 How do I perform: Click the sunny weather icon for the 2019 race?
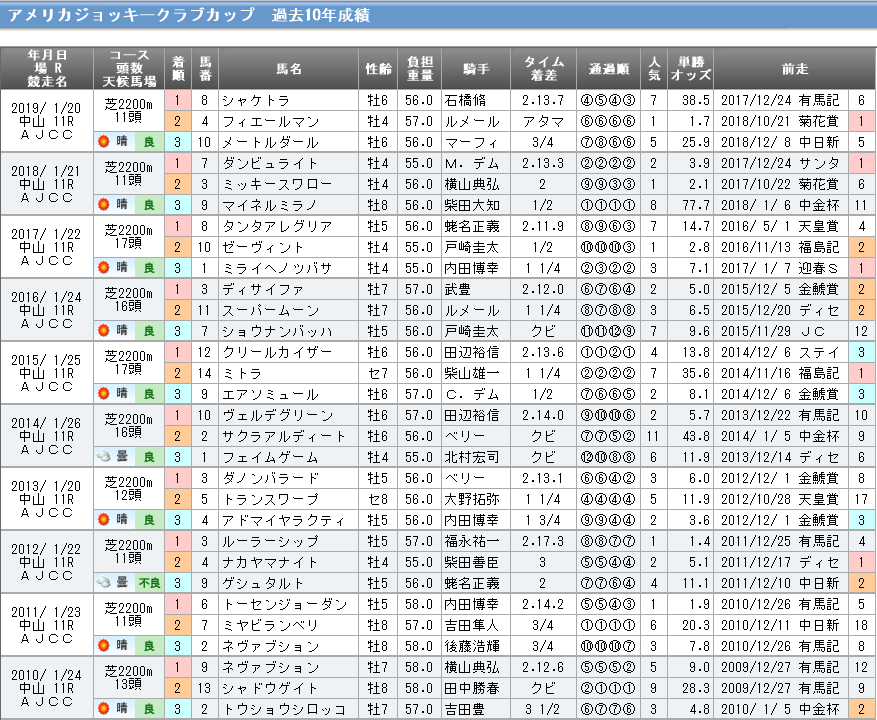click(x=103, y=142)
